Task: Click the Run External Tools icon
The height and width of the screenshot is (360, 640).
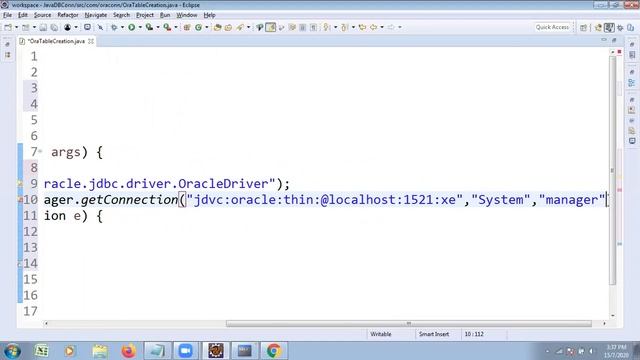Action: click(167, 27)
